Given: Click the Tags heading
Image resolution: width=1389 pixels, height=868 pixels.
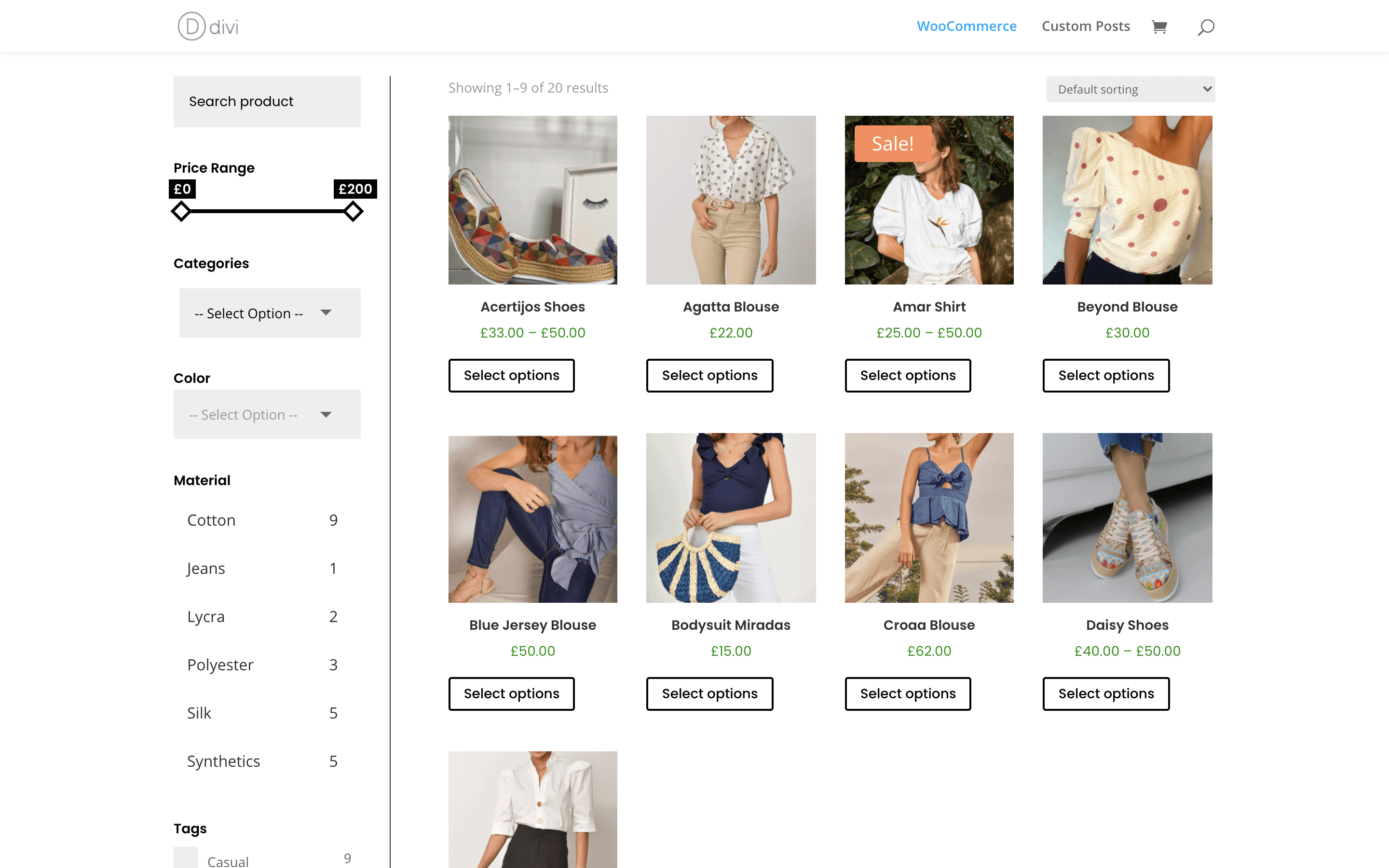Looking at the screenshot, I should [190, 829].
